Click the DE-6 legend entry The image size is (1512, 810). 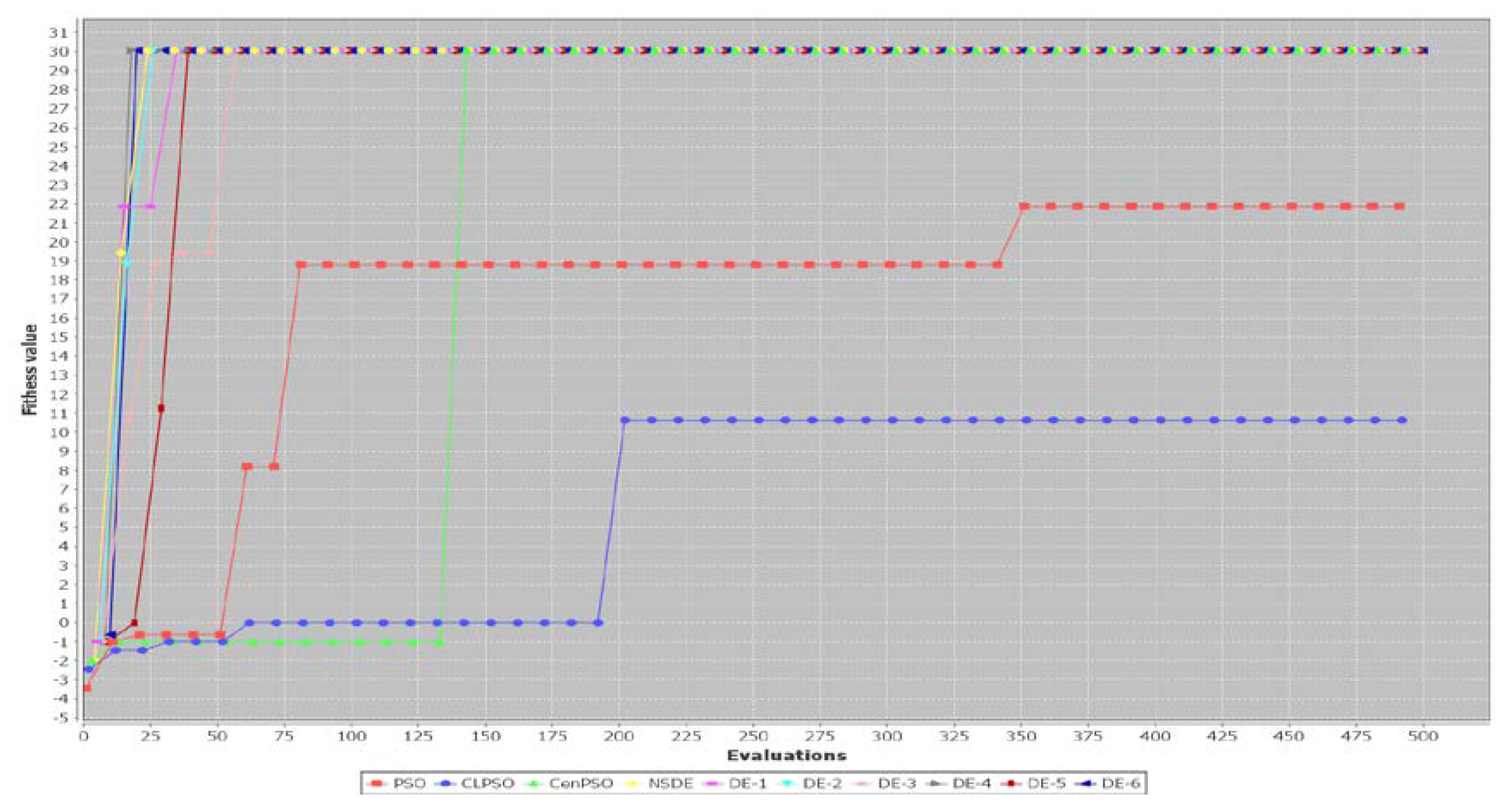pos(1120,783)
